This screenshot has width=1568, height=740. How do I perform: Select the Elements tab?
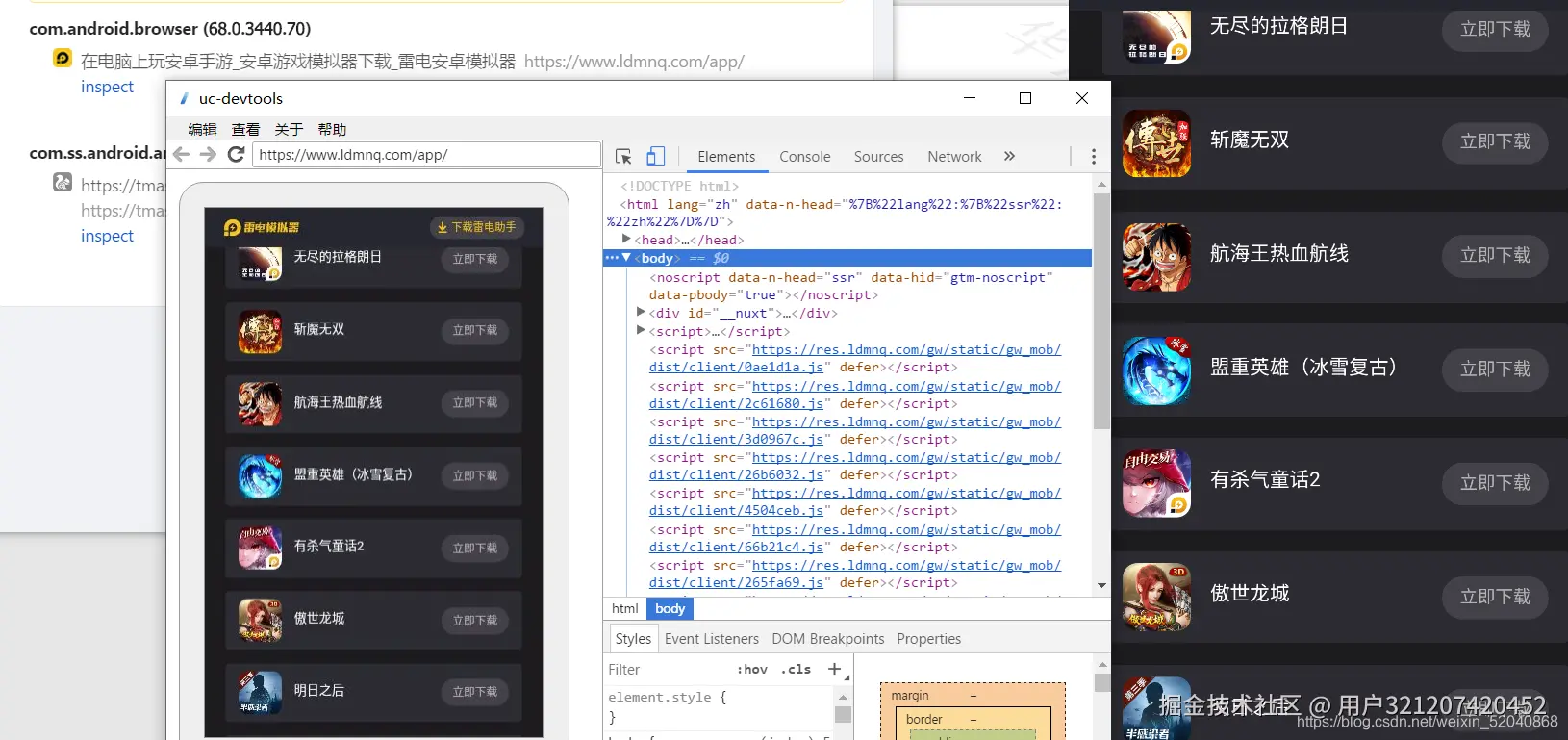click(726, 157)
